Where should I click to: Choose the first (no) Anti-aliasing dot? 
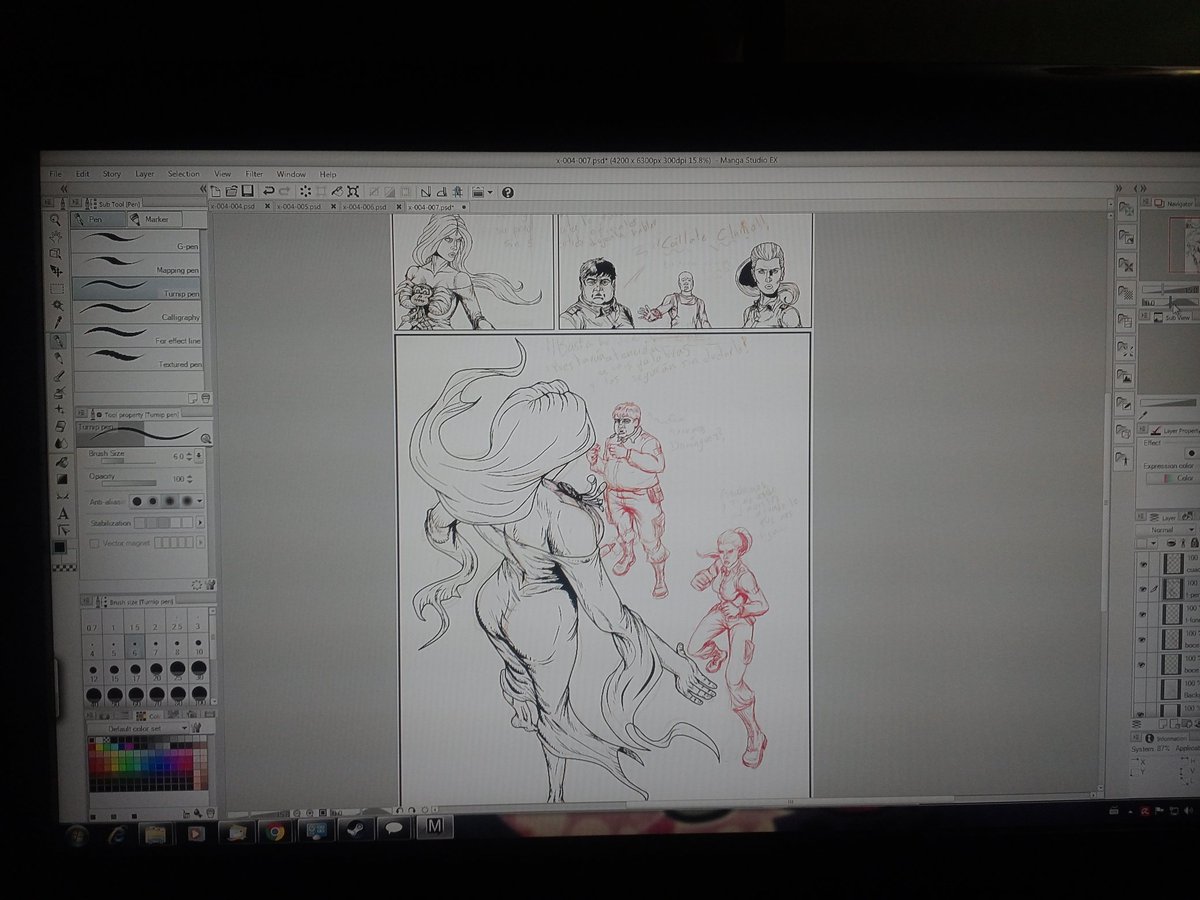pyautogui.click(x=136, y=501)
